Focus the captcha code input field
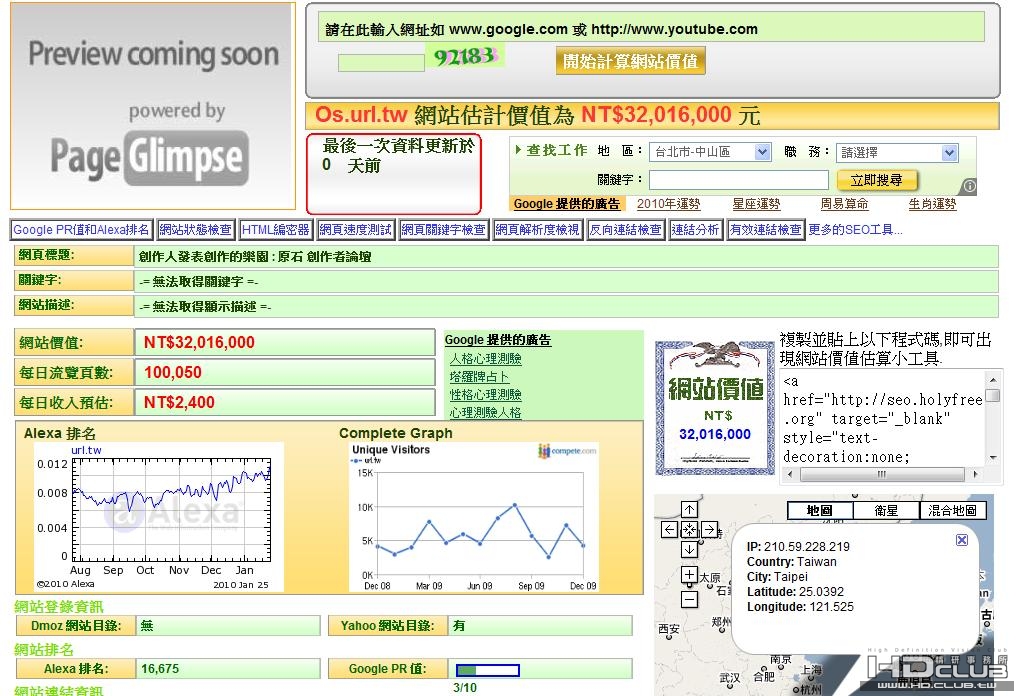The image size is (1019, 696). coord(381,62)
